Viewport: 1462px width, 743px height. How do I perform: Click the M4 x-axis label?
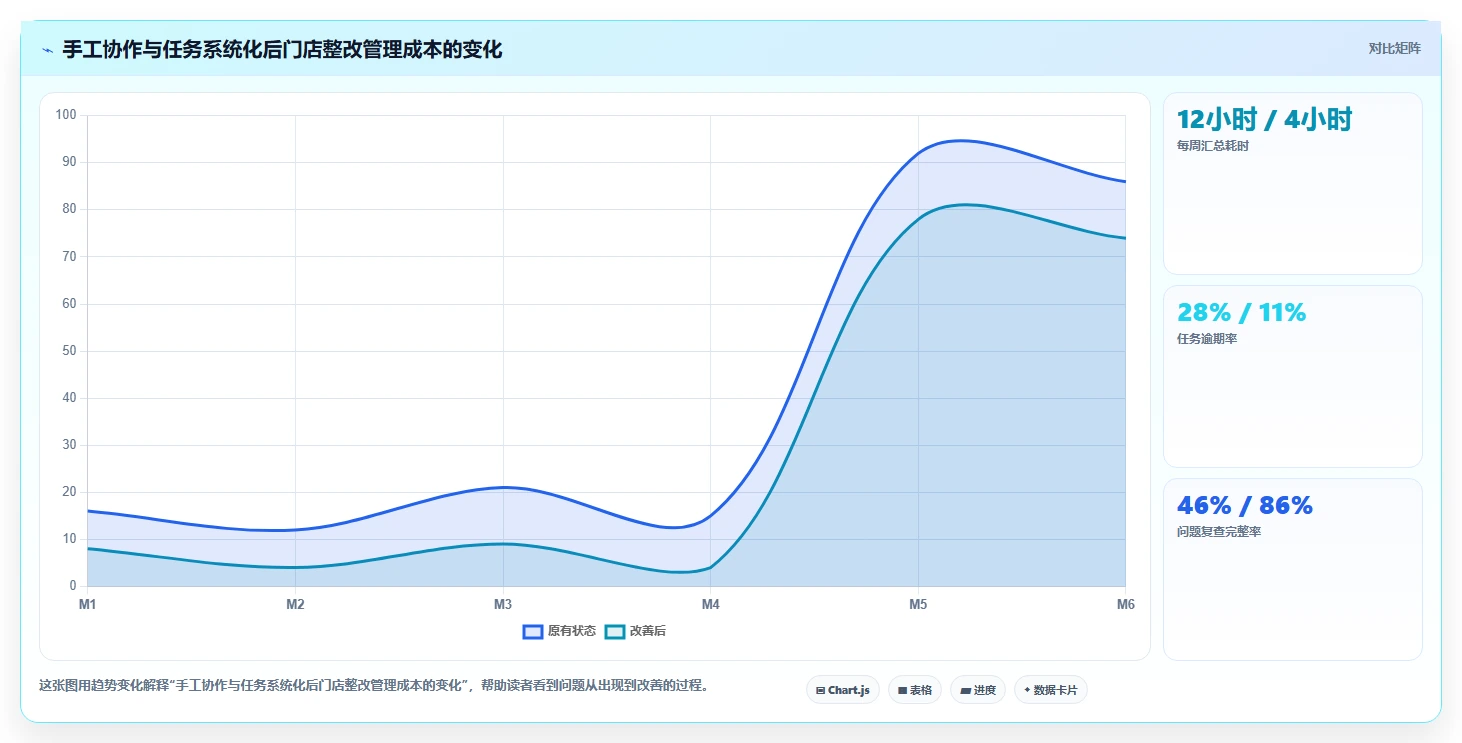coord(710,604)
